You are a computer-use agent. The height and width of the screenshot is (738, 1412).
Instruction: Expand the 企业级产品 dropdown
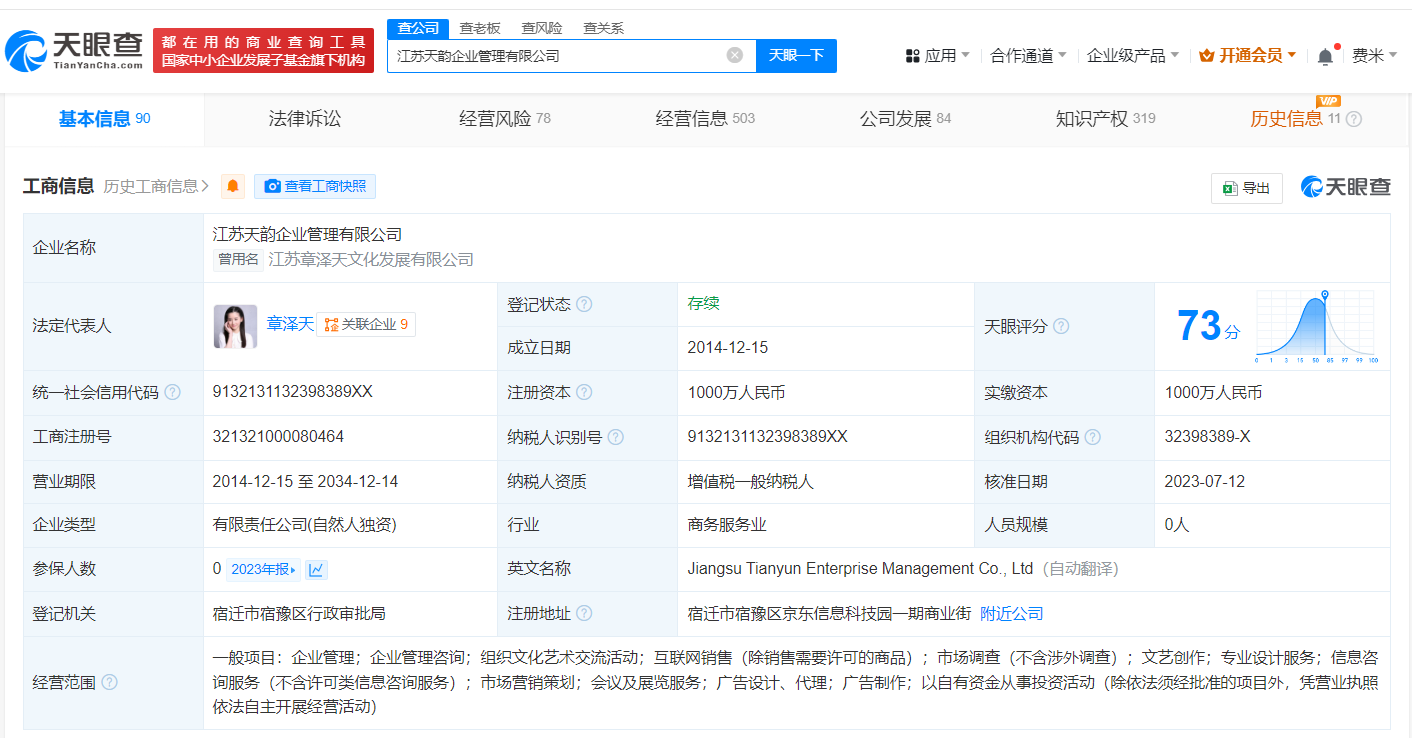coord(1133,55)
